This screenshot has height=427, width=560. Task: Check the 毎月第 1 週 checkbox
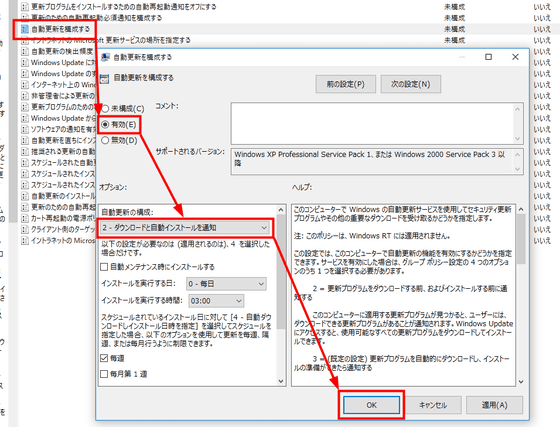104,374
